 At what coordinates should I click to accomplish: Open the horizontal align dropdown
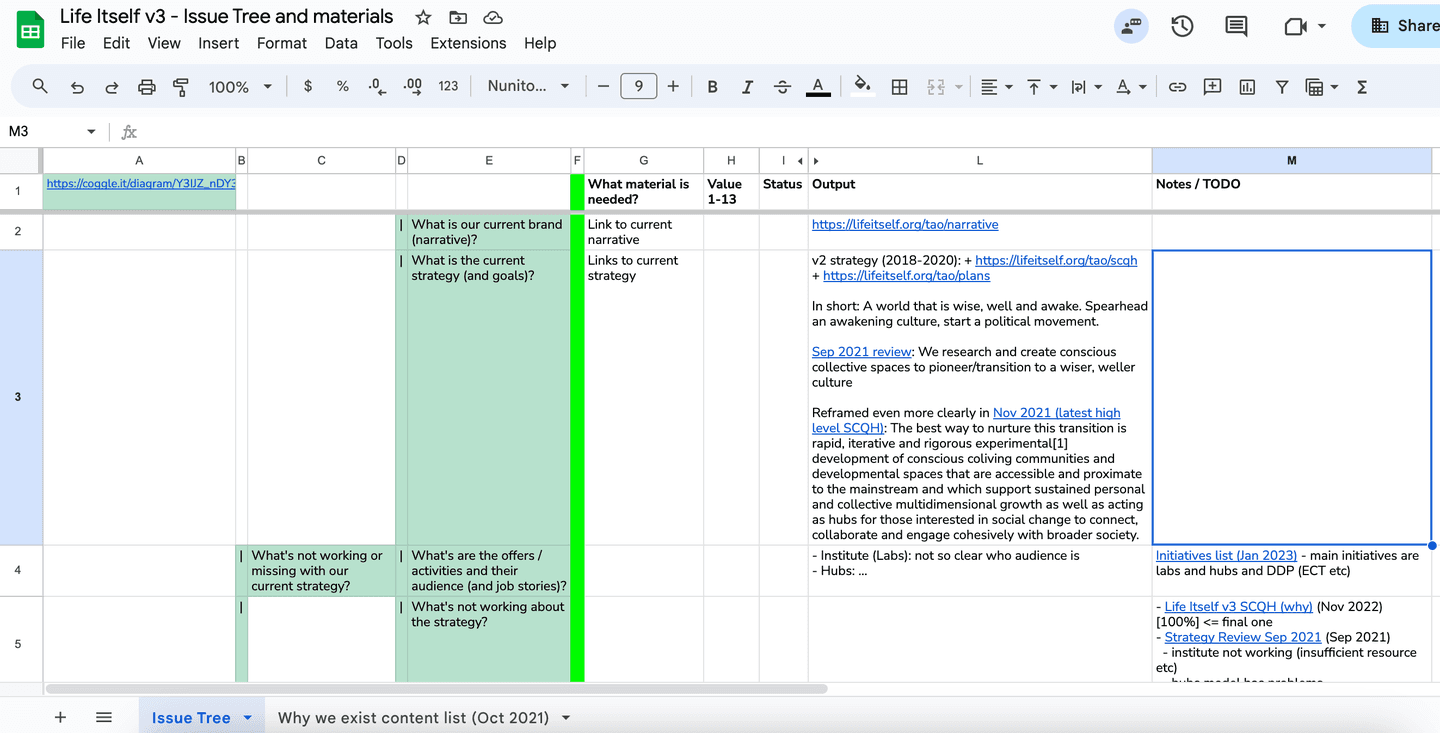(995, 87)
